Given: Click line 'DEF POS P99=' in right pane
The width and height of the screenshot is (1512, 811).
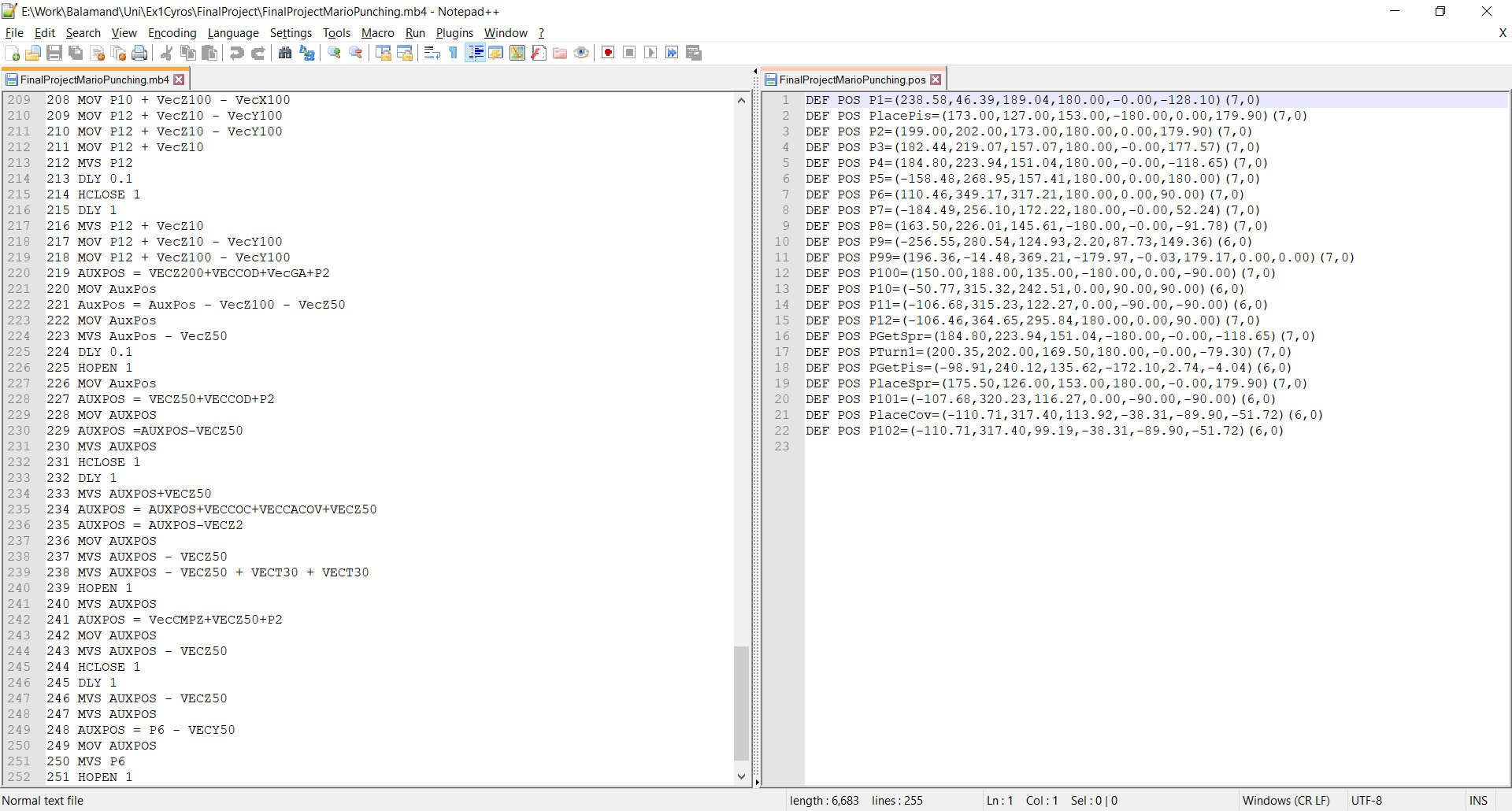Looking at the screenshot, I should click(x=1080, y=257).
